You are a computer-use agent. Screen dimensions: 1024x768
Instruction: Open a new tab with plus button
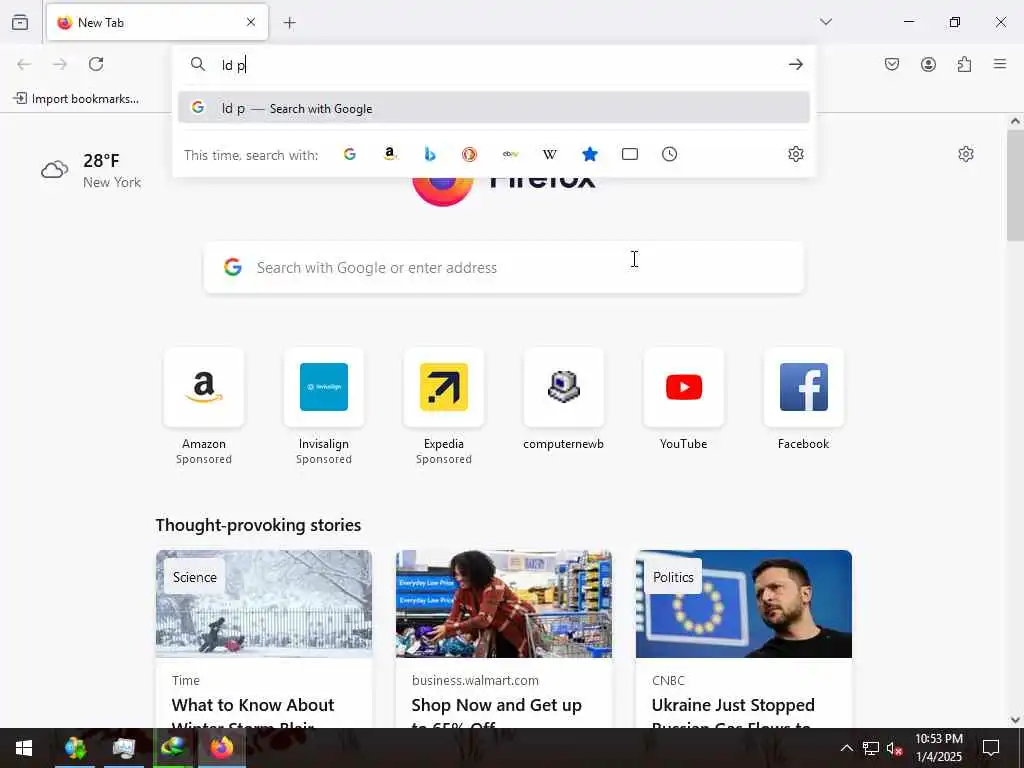click(290, 23)
